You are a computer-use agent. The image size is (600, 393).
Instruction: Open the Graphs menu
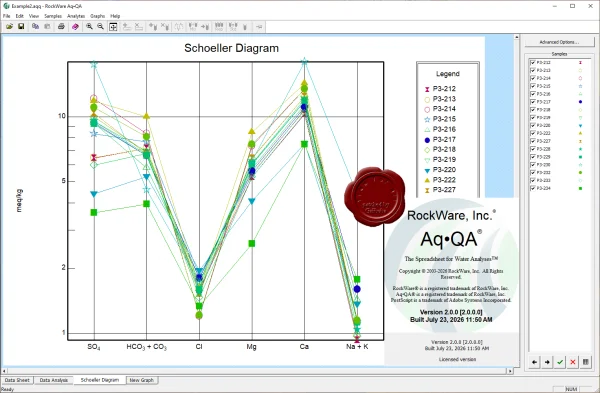click(x=98, y=16)
